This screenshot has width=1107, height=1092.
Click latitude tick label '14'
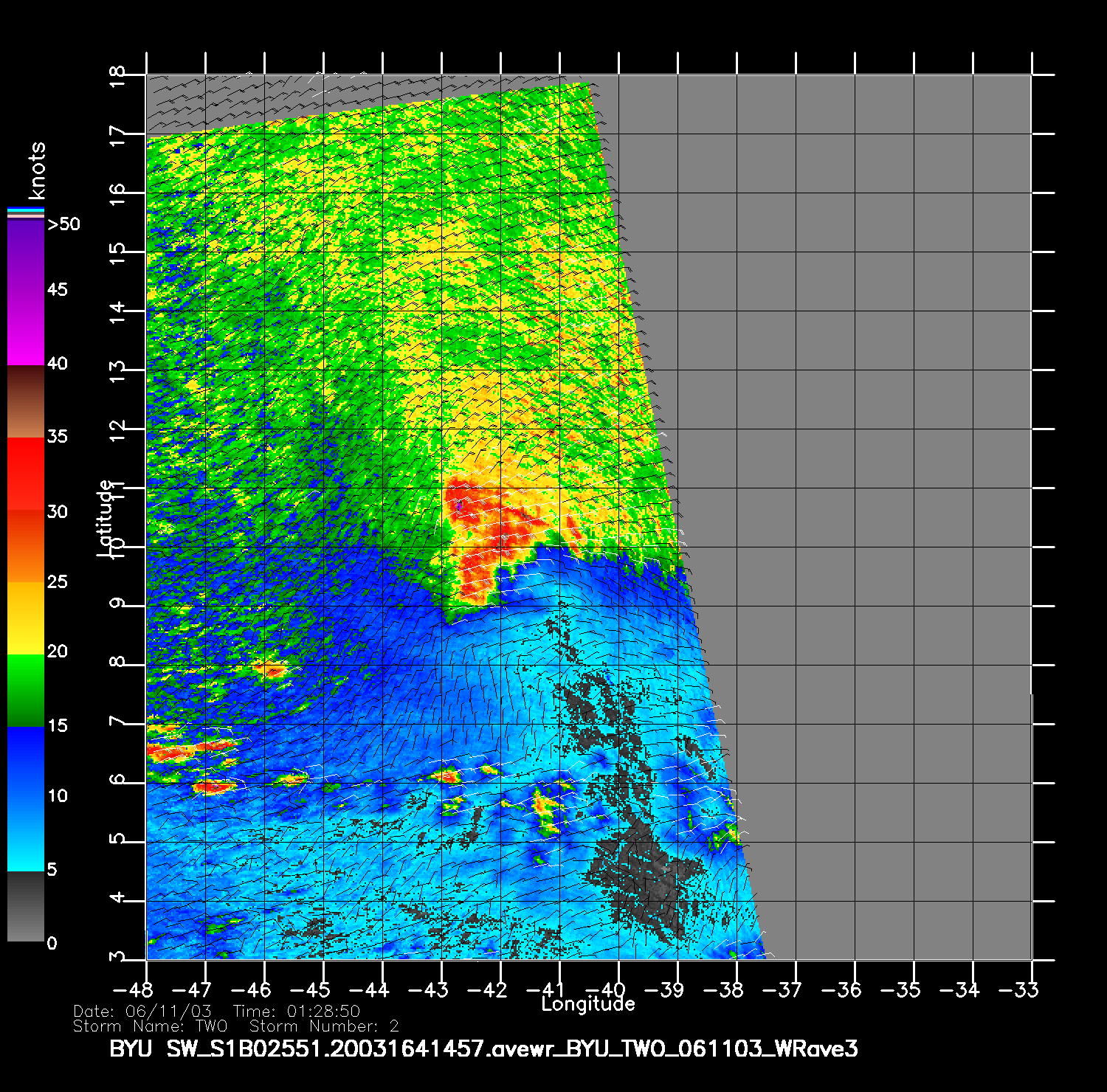click(x=117, y=312)
